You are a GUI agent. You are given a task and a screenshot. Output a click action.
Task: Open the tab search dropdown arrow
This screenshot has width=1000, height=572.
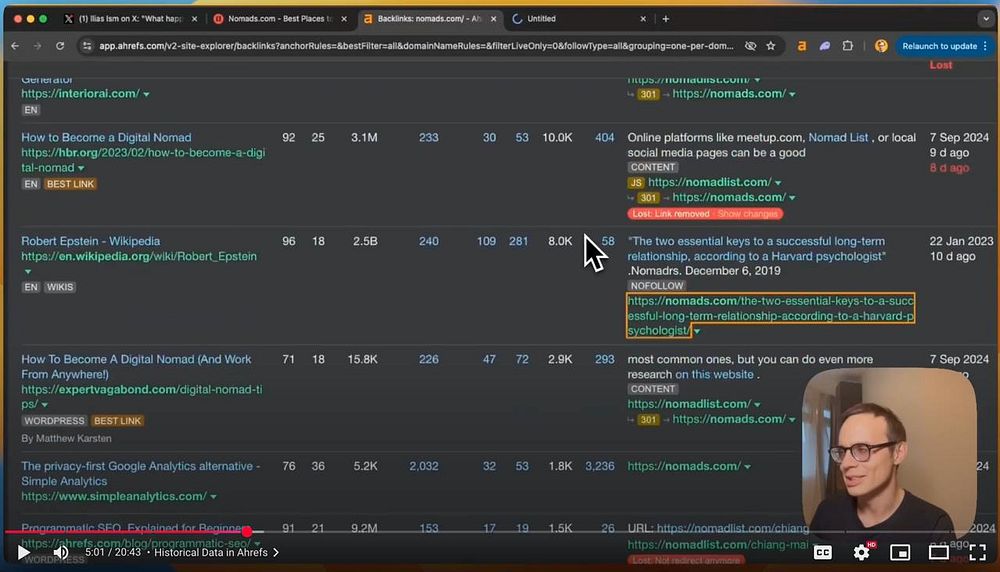coord(986,18)
